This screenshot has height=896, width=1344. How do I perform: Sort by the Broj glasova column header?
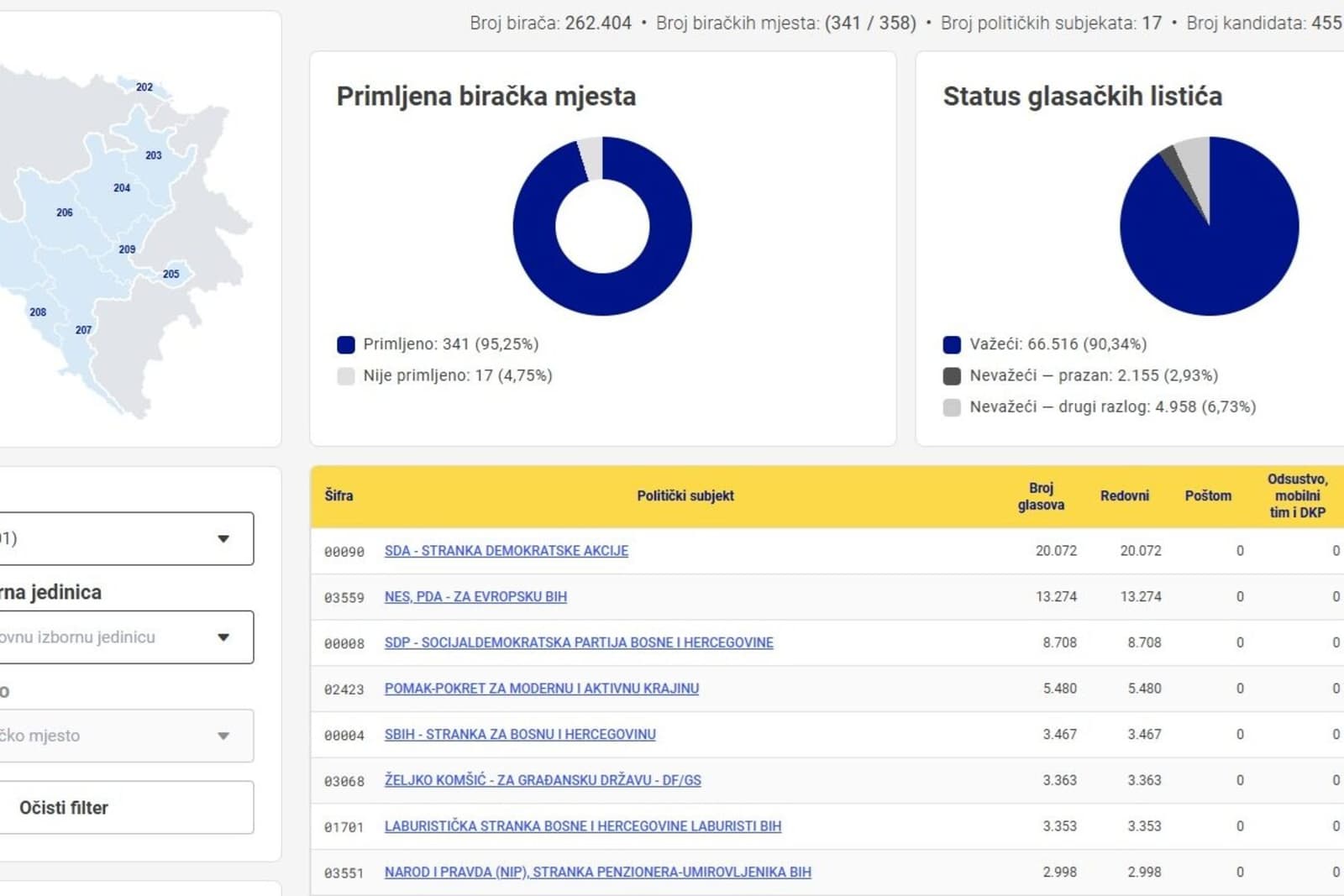point(1041,496)
